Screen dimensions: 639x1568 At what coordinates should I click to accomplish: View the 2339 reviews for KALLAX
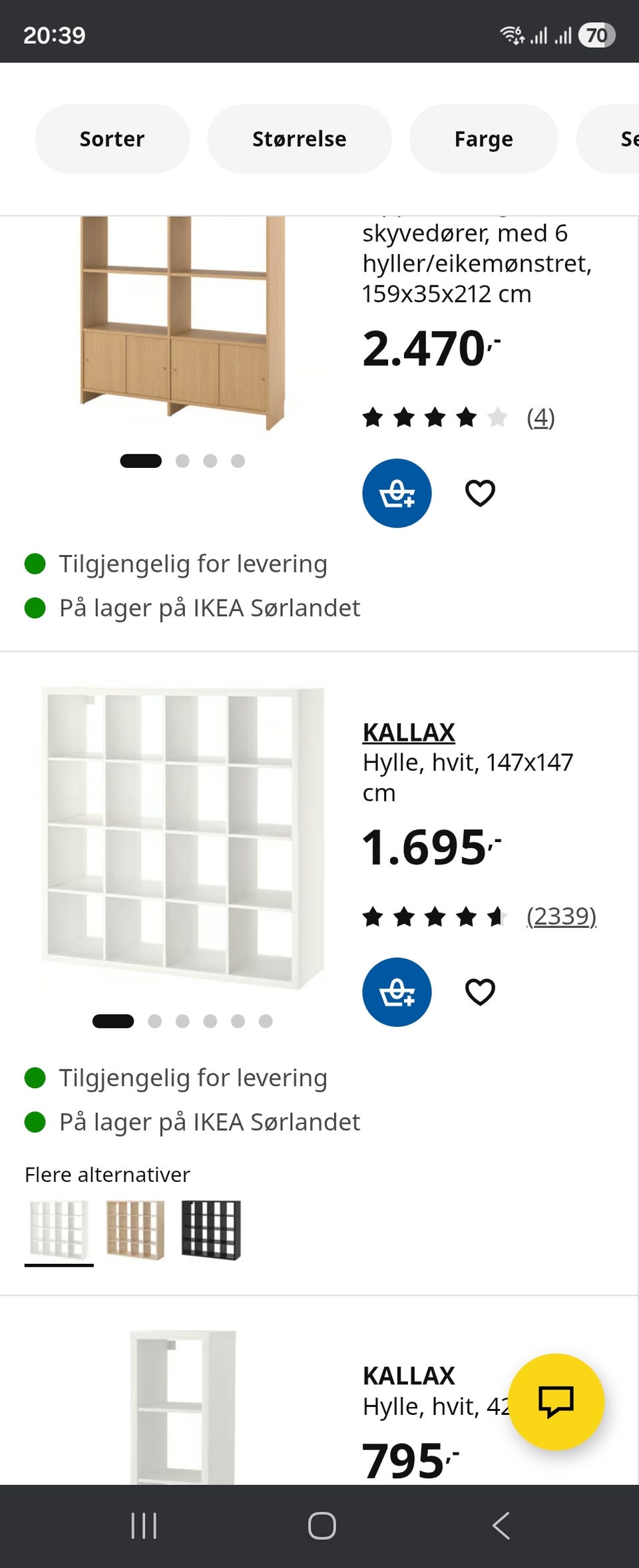tap(561, 916)
